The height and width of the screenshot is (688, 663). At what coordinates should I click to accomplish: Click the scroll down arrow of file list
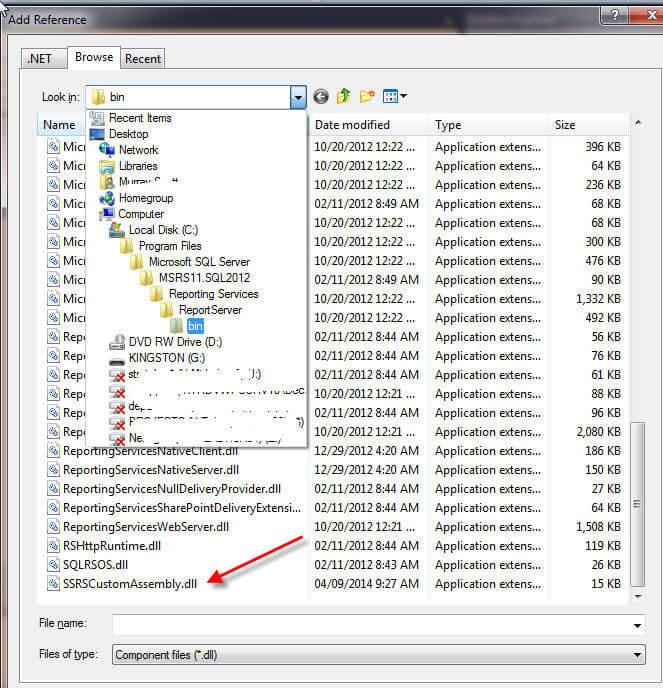point(638,596)
